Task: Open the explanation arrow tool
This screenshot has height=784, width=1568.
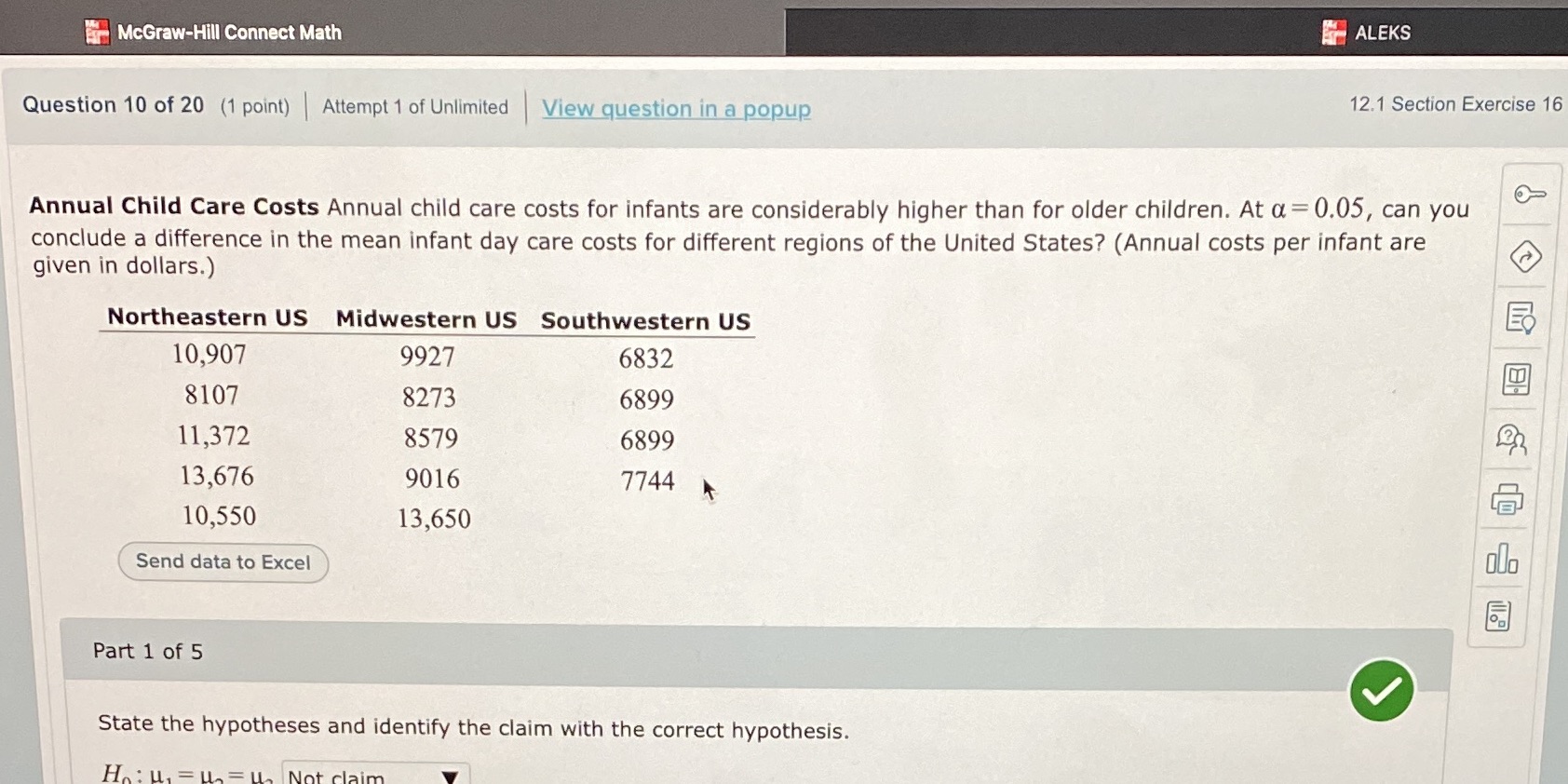Action: 1526,258
